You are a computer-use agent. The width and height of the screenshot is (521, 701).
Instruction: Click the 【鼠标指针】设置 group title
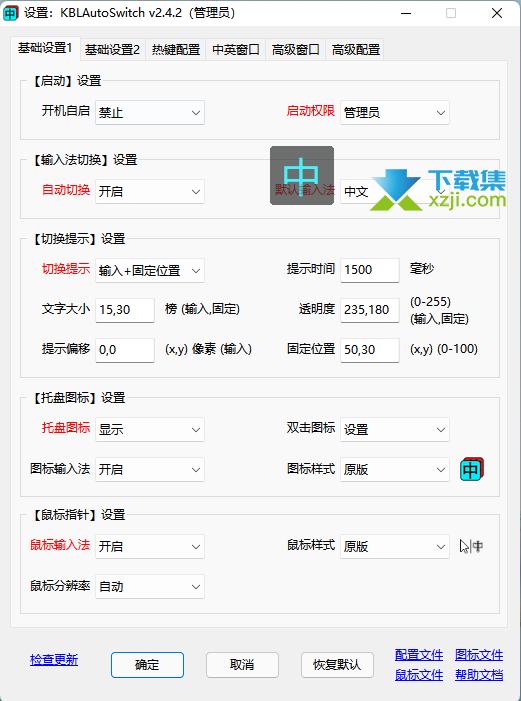pos(78,515)
